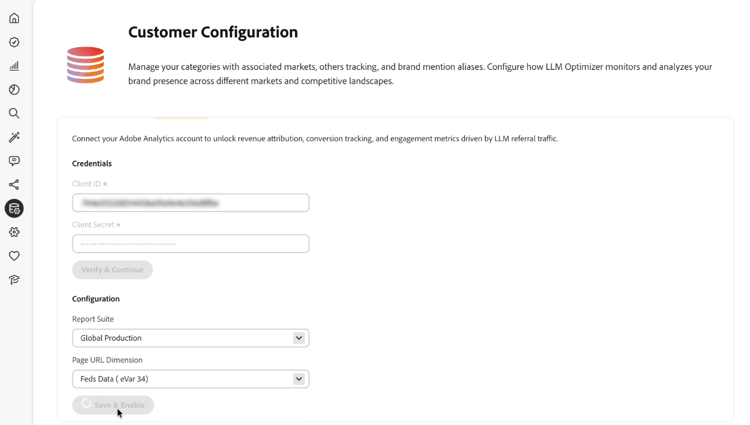Click the search magnifier sidebar icon
This screenshot has width=750, height=425.
tap(14, 114)
